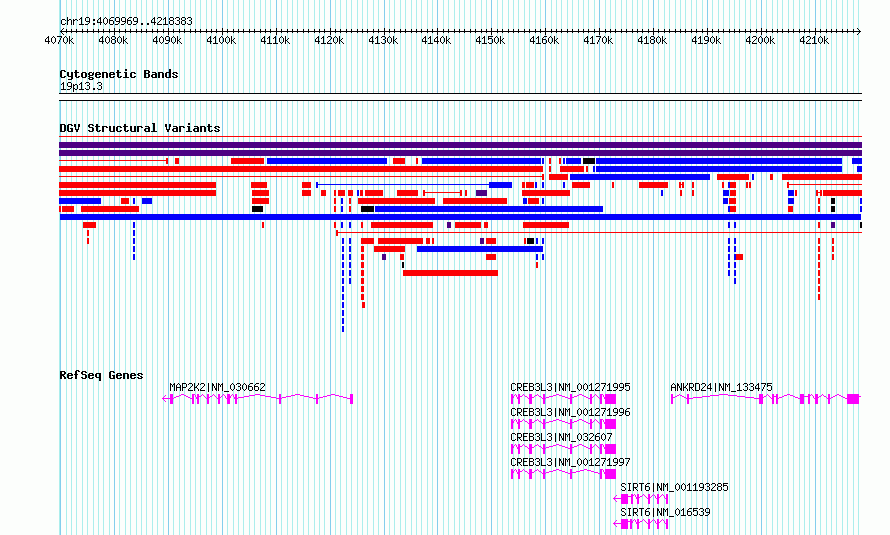Viewport: 890px width, 535px height.
Task: Click the 4210k ruler tick label
Action: [814, 40]
